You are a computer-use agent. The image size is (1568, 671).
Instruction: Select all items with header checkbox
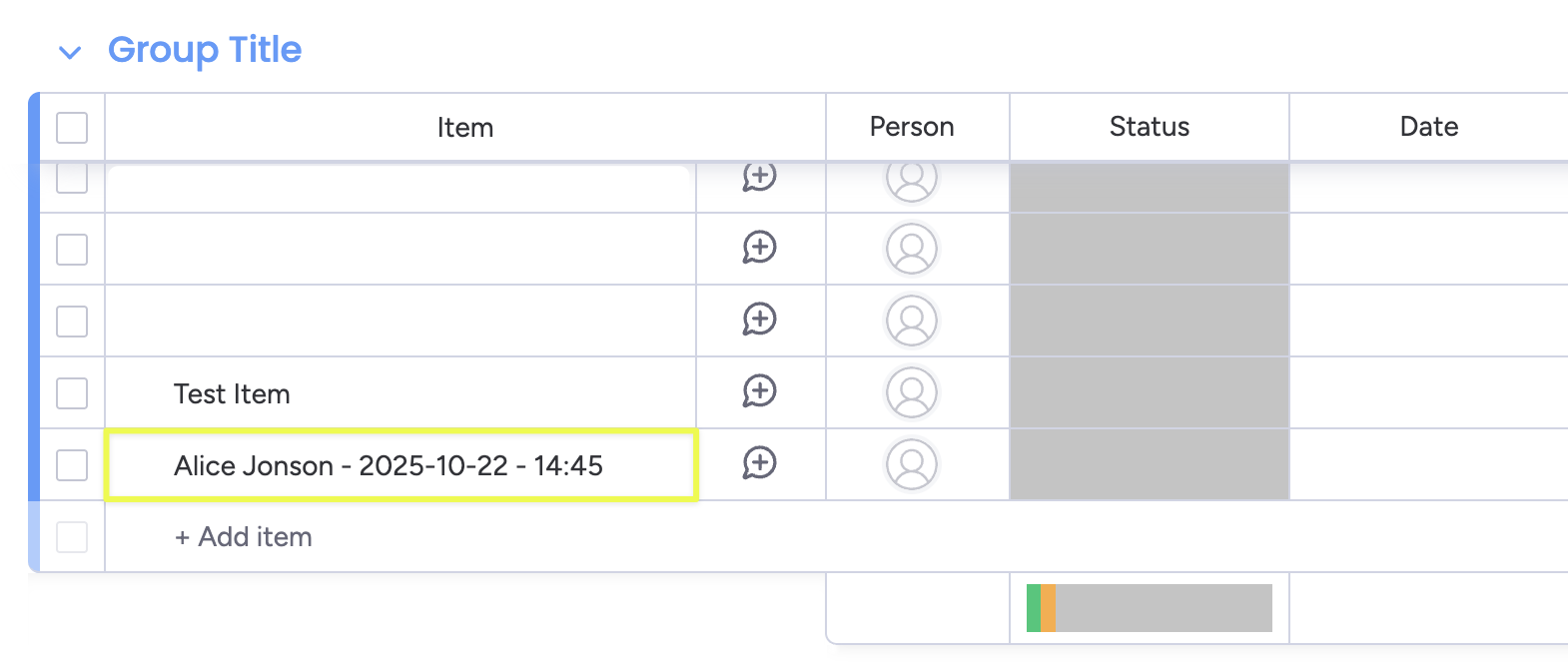[x=72, y=128]
